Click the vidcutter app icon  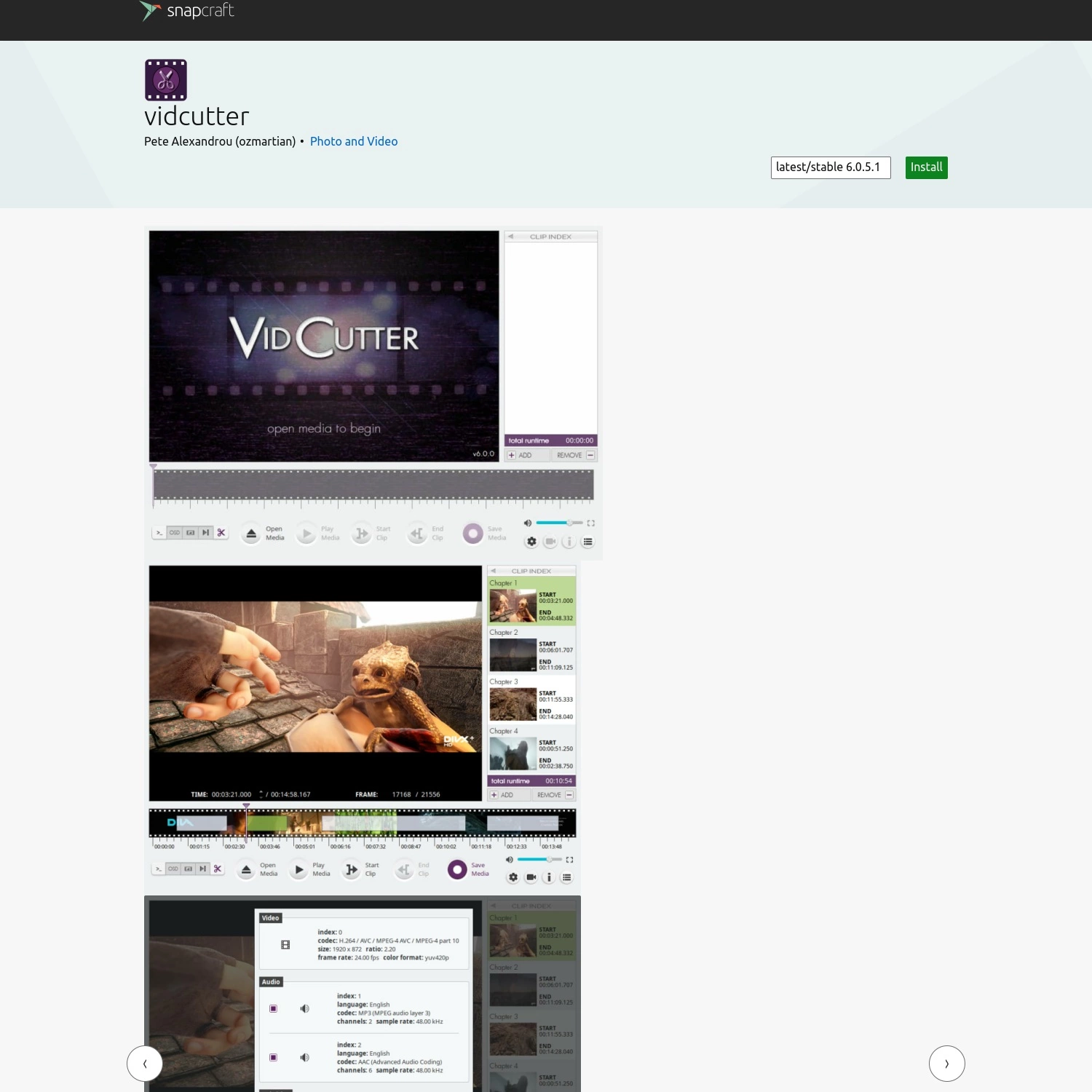point(166,80)
